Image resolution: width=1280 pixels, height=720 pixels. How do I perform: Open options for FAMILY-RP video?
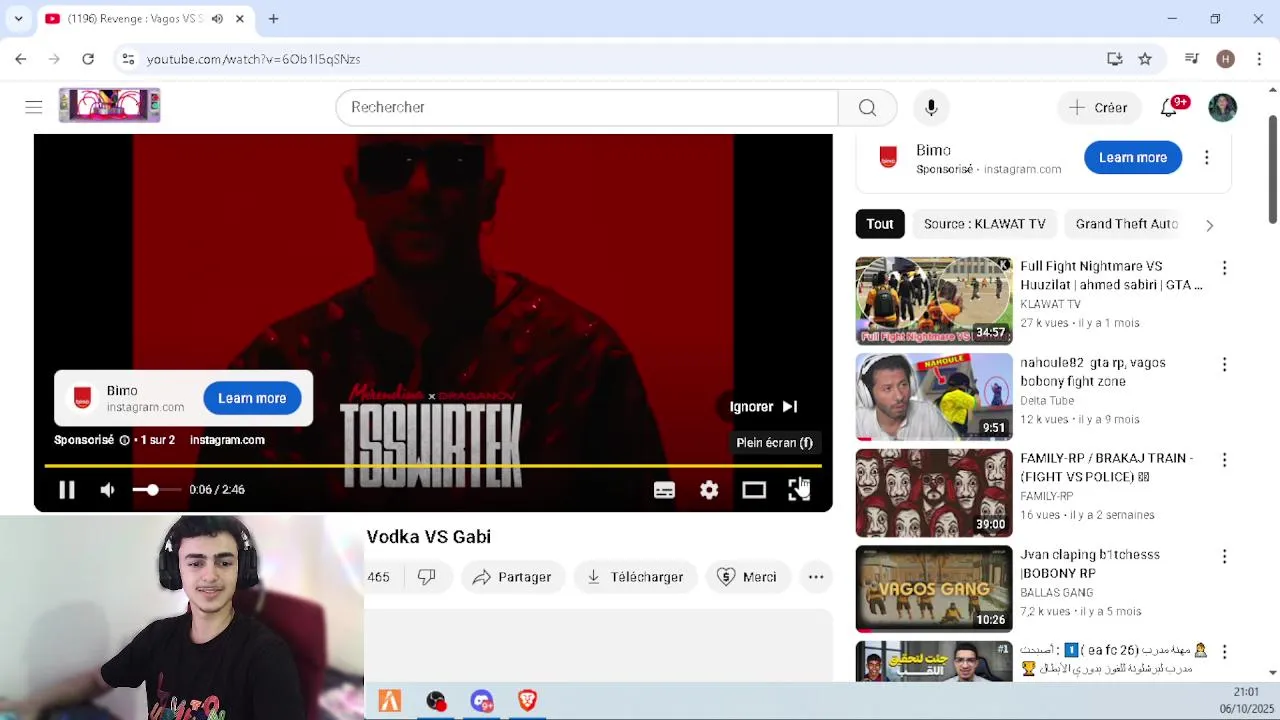(x=1224, y=460)
